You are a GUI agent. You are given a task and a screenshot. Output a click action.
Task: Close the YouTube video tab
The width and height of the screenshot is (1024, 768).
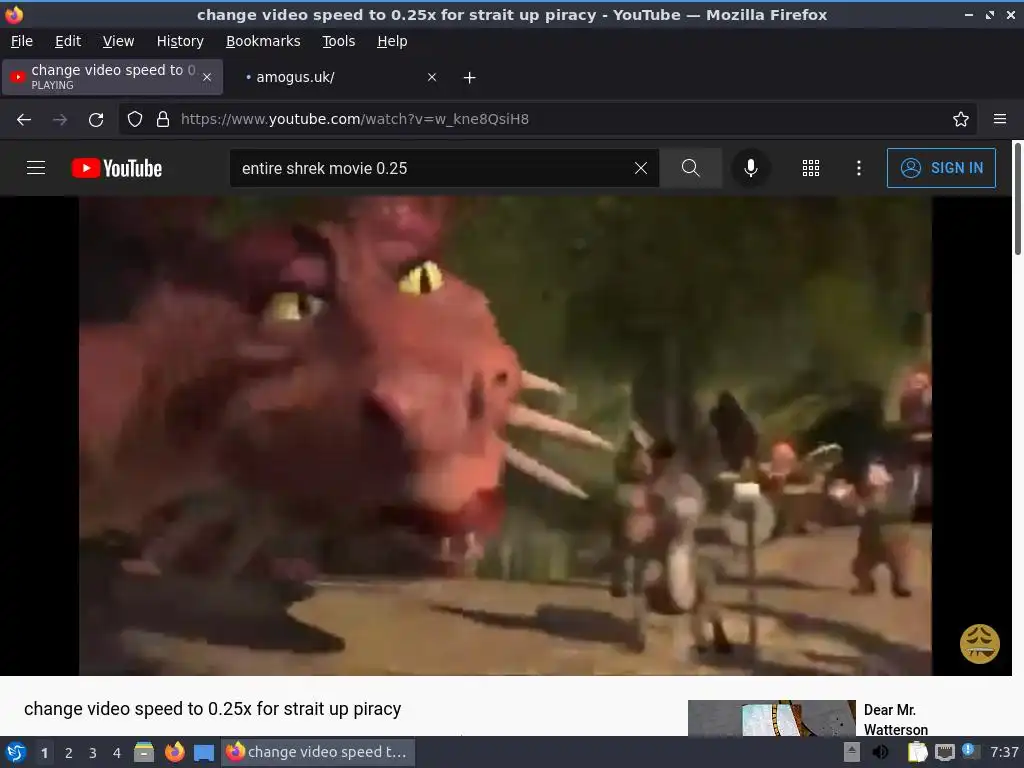(207, 77)
